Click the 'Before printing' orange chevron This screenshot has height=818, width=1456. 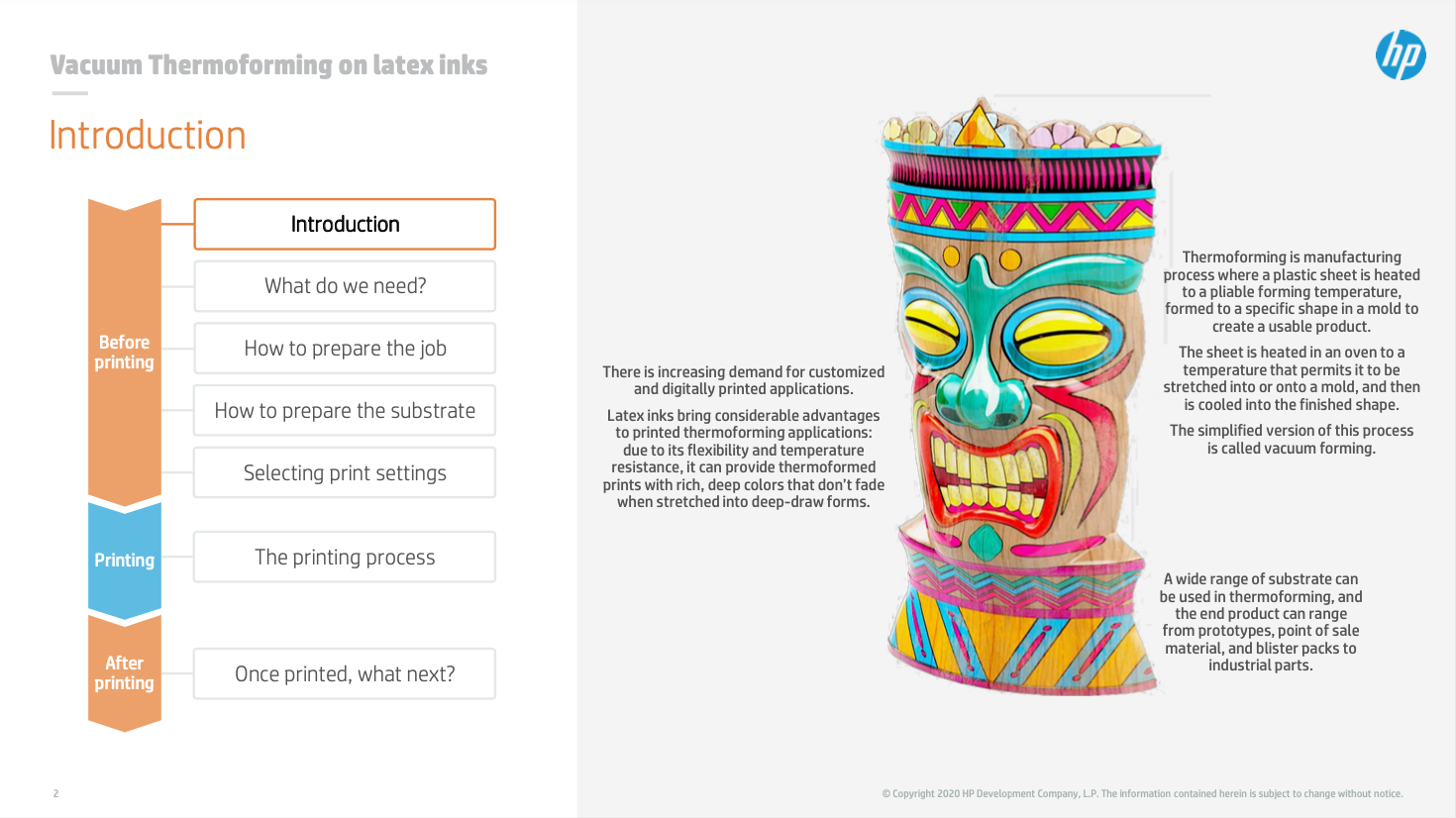[125, 353]
